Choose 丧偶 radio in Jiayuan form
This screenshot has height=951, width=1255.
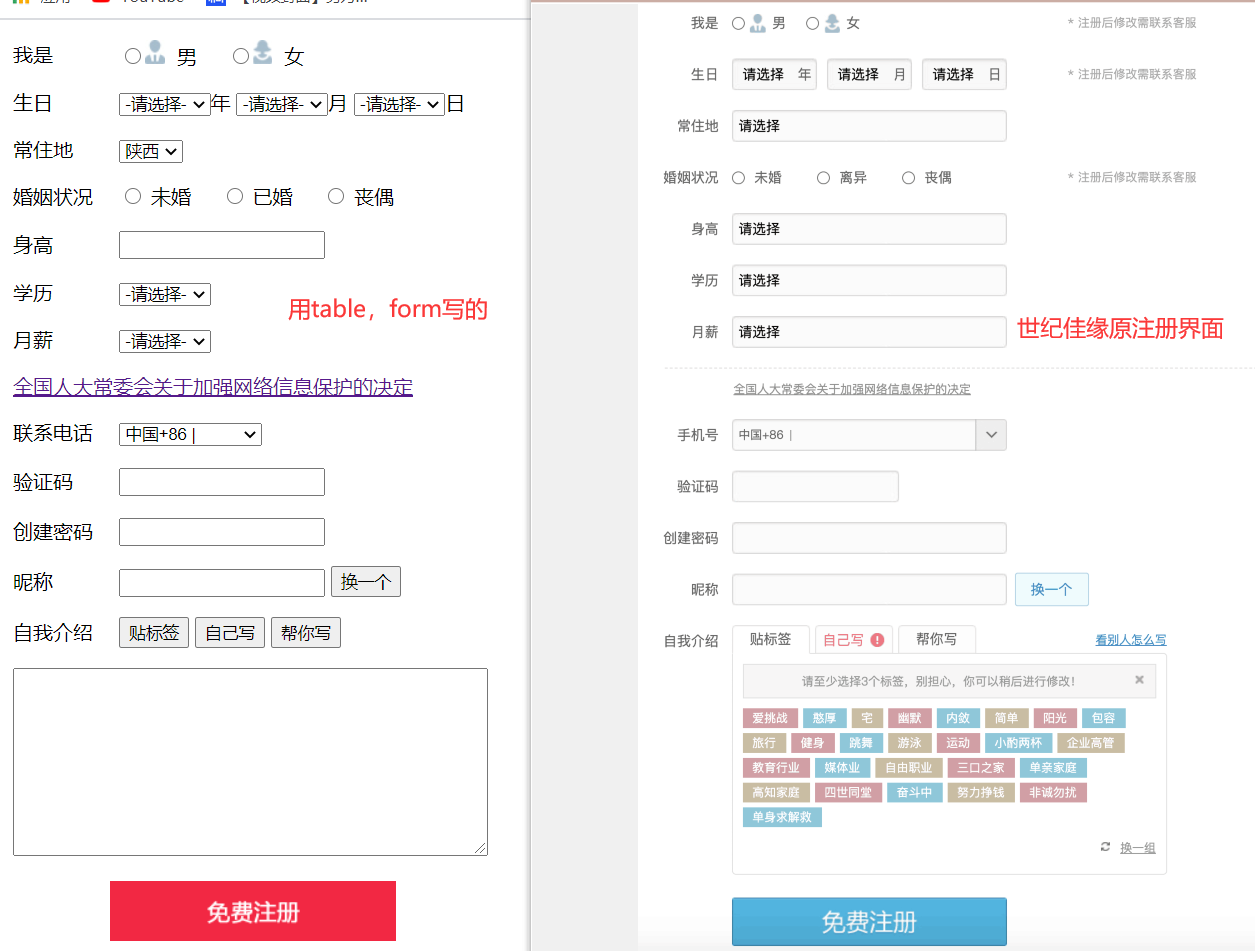[908, 178]
